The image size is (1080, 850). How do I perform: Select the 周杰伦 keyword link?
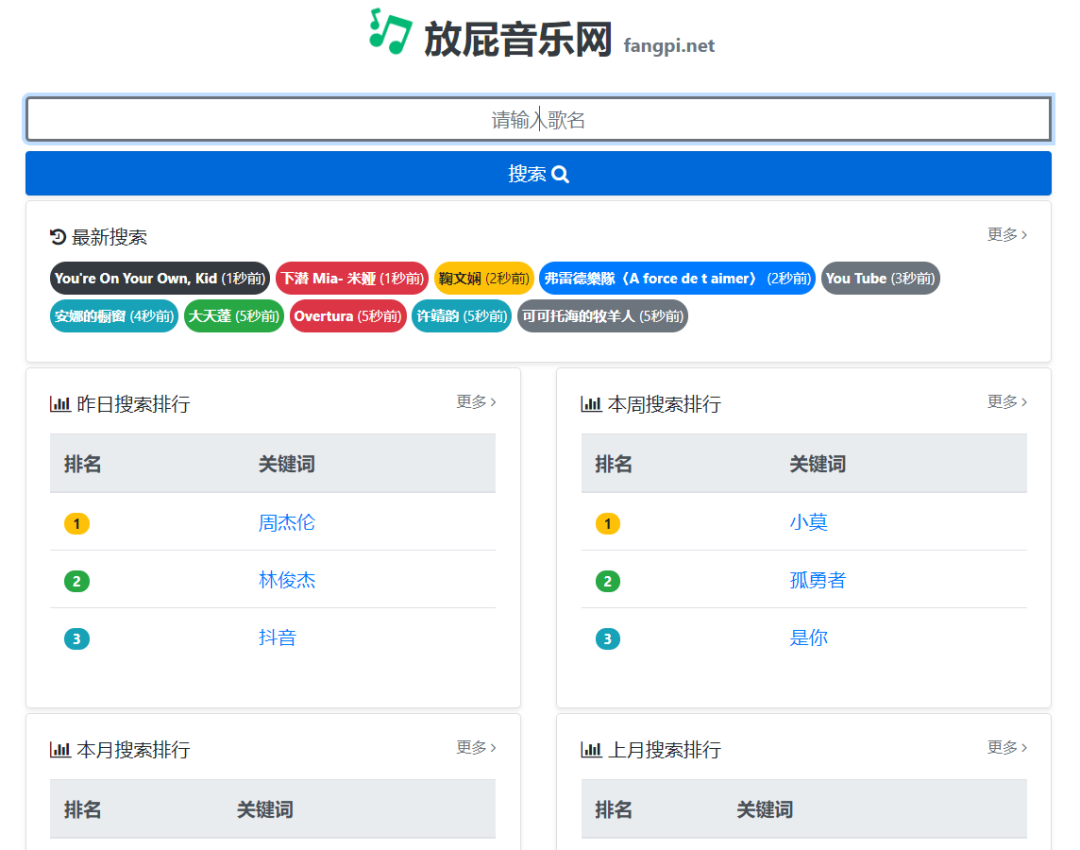287,523
